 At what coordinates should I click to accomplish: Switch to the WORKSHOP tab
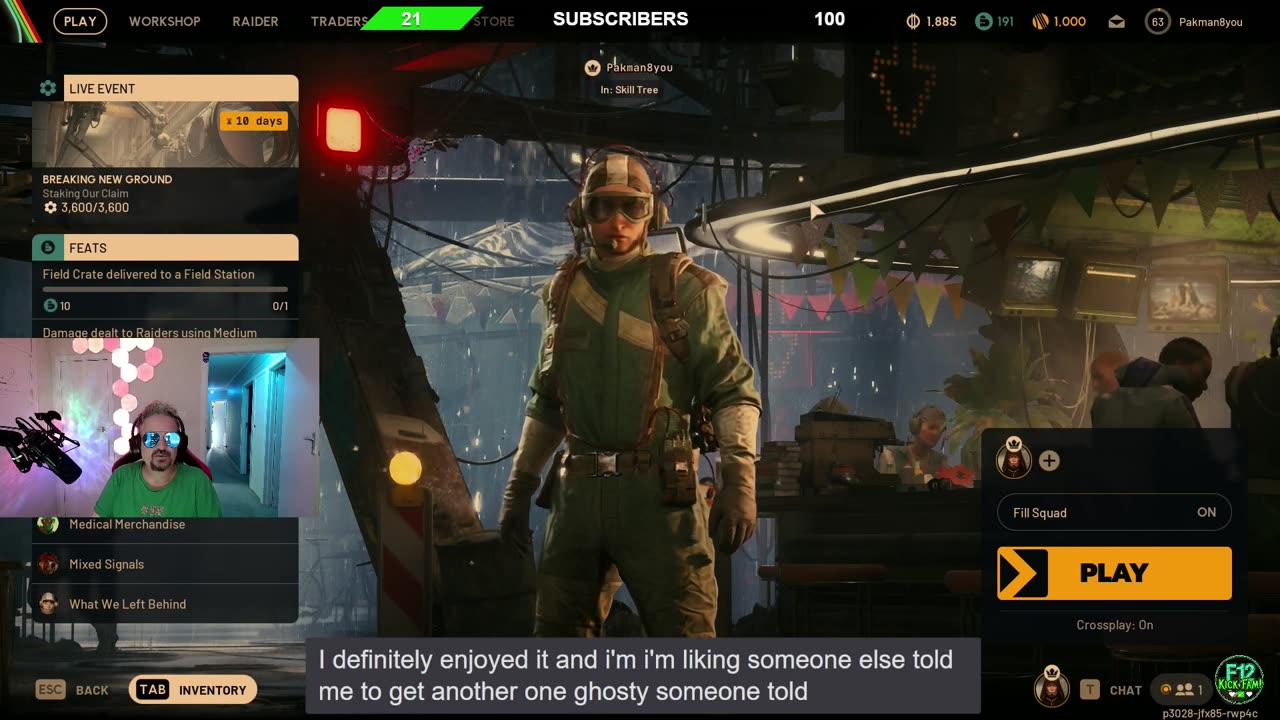[x=164, y=21]
